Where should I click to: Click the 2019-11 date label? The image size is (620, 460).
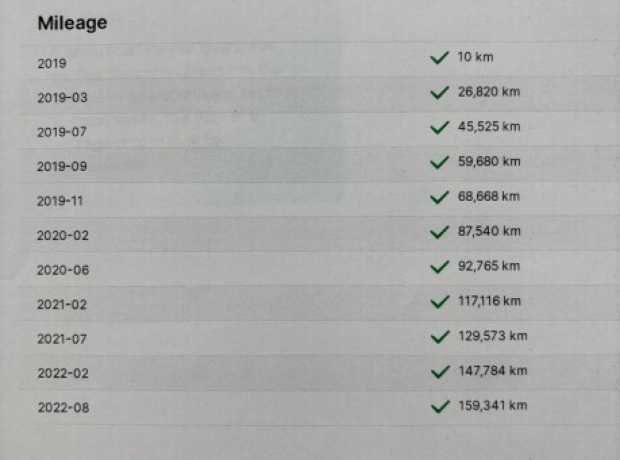[x=60, y=201]
